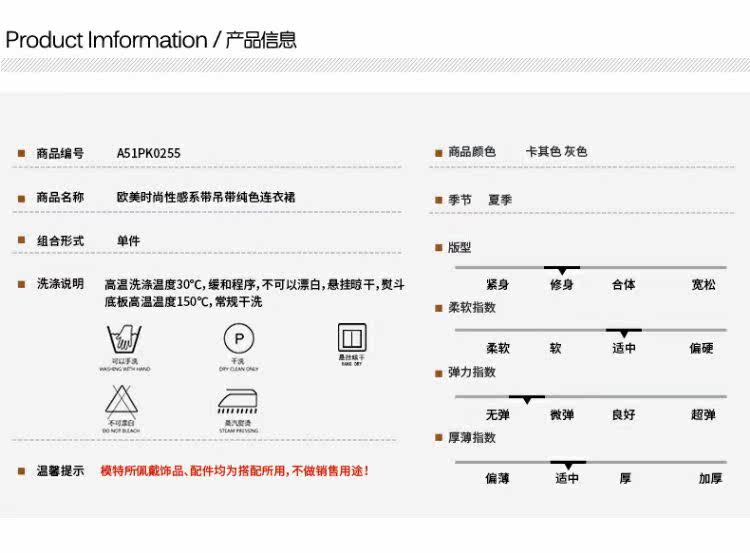This screenshot has height=553, width=750.
Task: Click the 柔软 softness label
Action: (498, 348)
